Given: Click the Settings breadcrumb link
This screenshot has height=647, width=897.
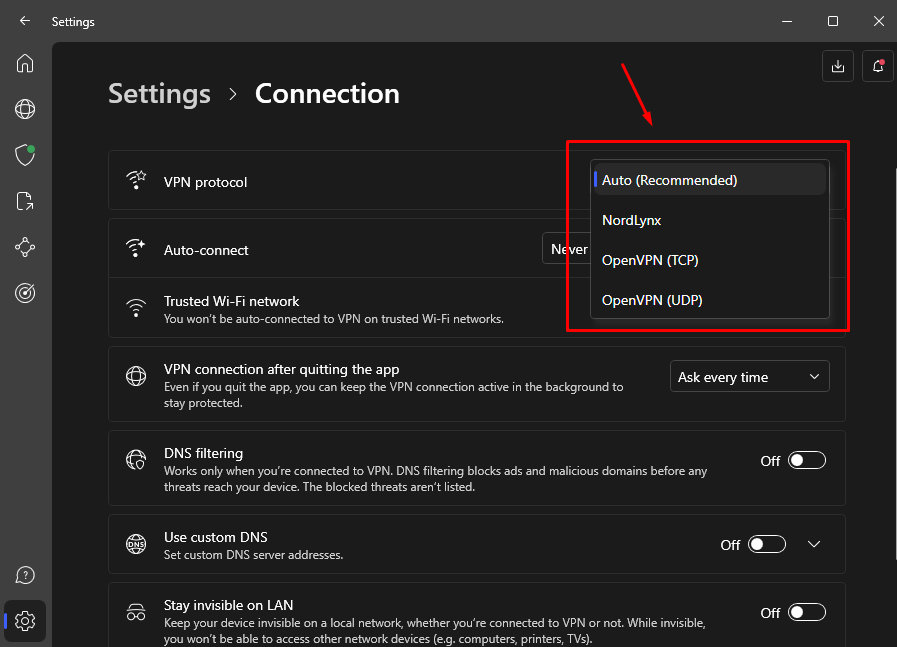Looking at the screenshot, I should click(160, 93).
